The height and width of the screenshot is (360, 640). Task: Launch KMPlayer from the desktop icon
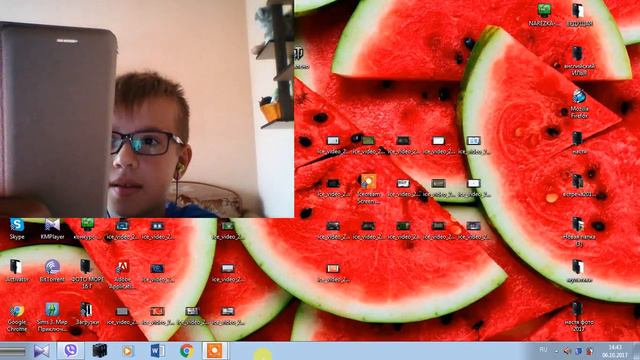pos(52,229)
